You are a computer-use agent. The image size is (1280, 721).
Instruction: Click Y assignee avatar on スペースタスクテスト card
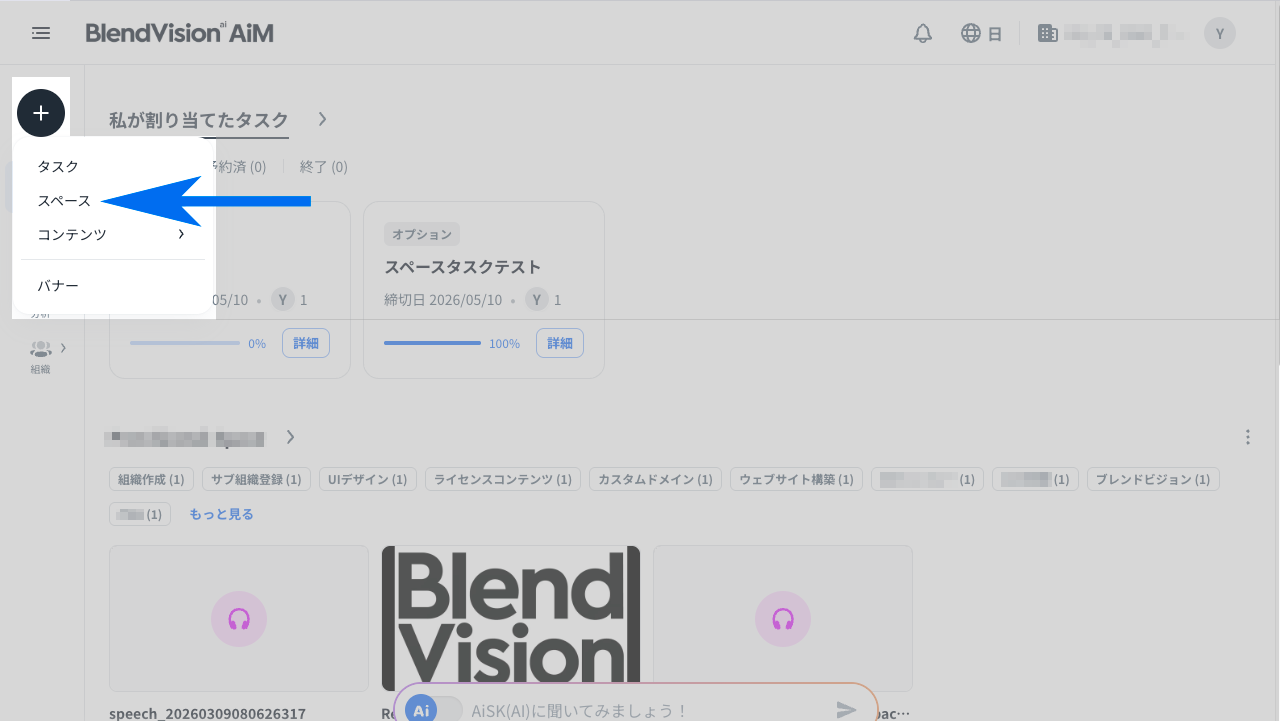tap(537, 300)
